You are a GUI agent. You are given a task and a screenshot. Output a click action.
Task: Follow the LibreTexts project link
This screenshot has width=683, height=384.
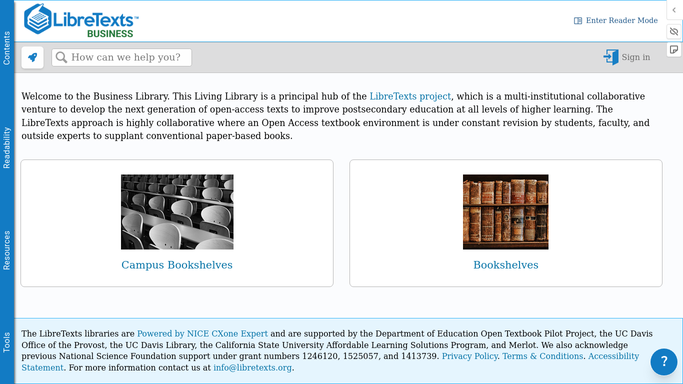[410, 96]
